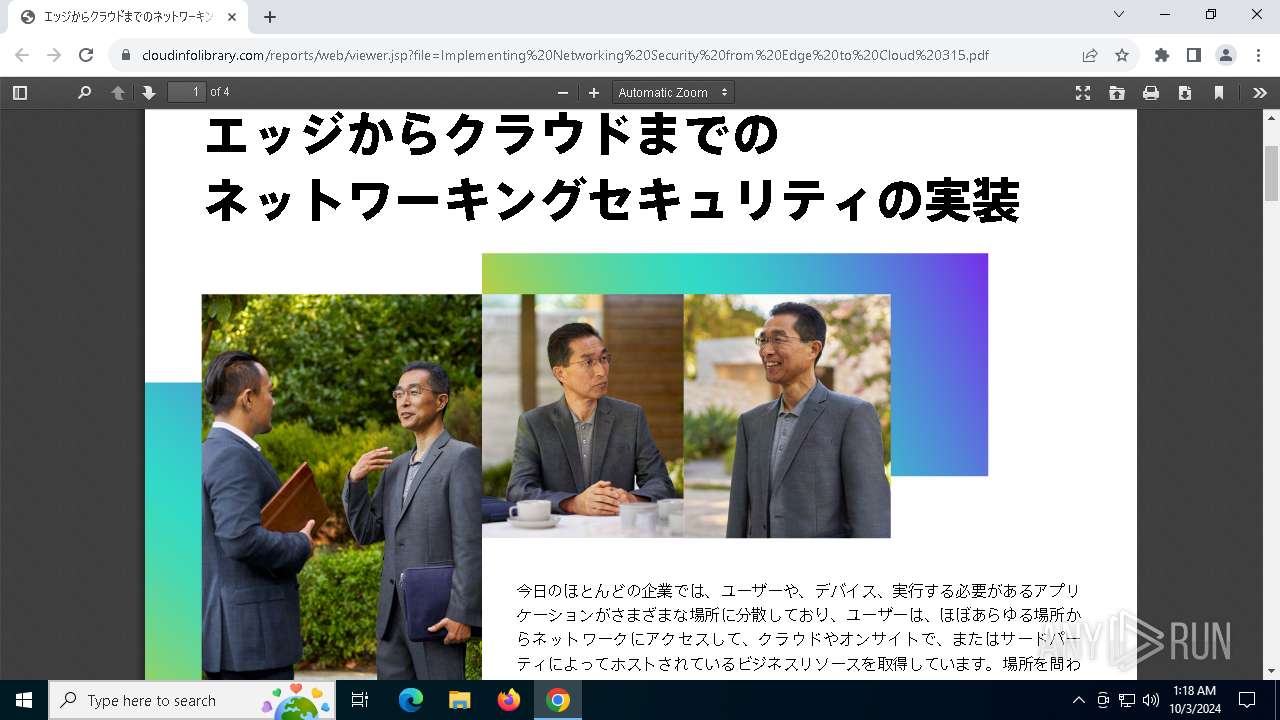This screenshot has height=720, width=1280.
Task: Go to previous PDF page
Action: [118, 92]
